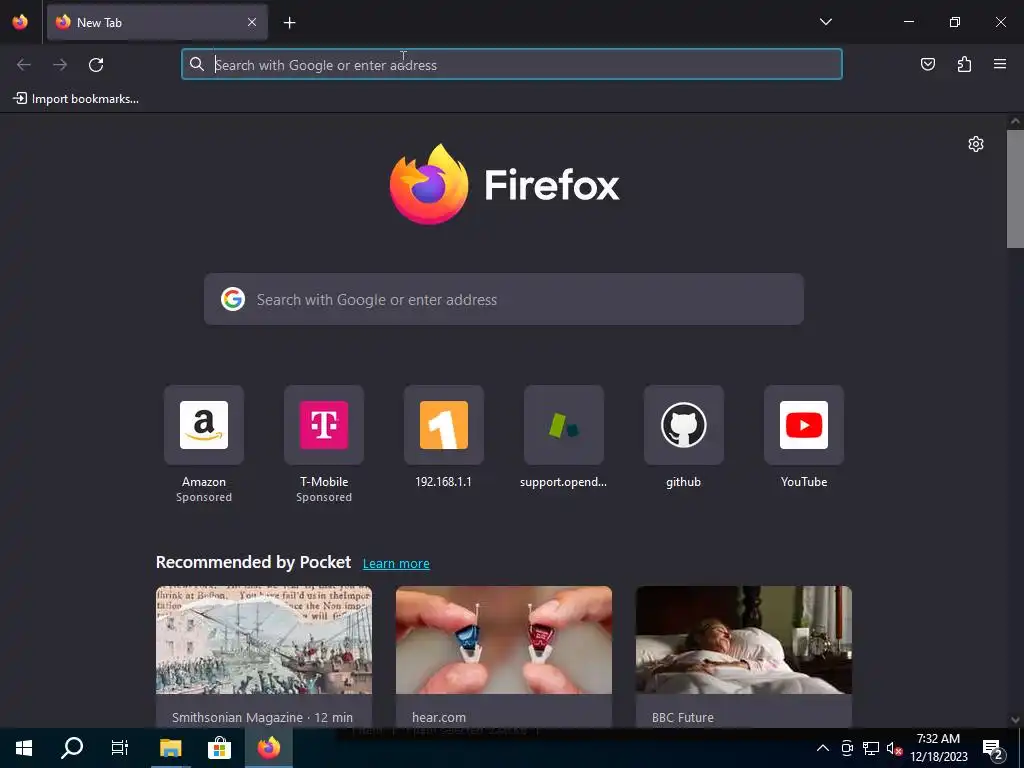Select the New Tab tab

[157, 22]
